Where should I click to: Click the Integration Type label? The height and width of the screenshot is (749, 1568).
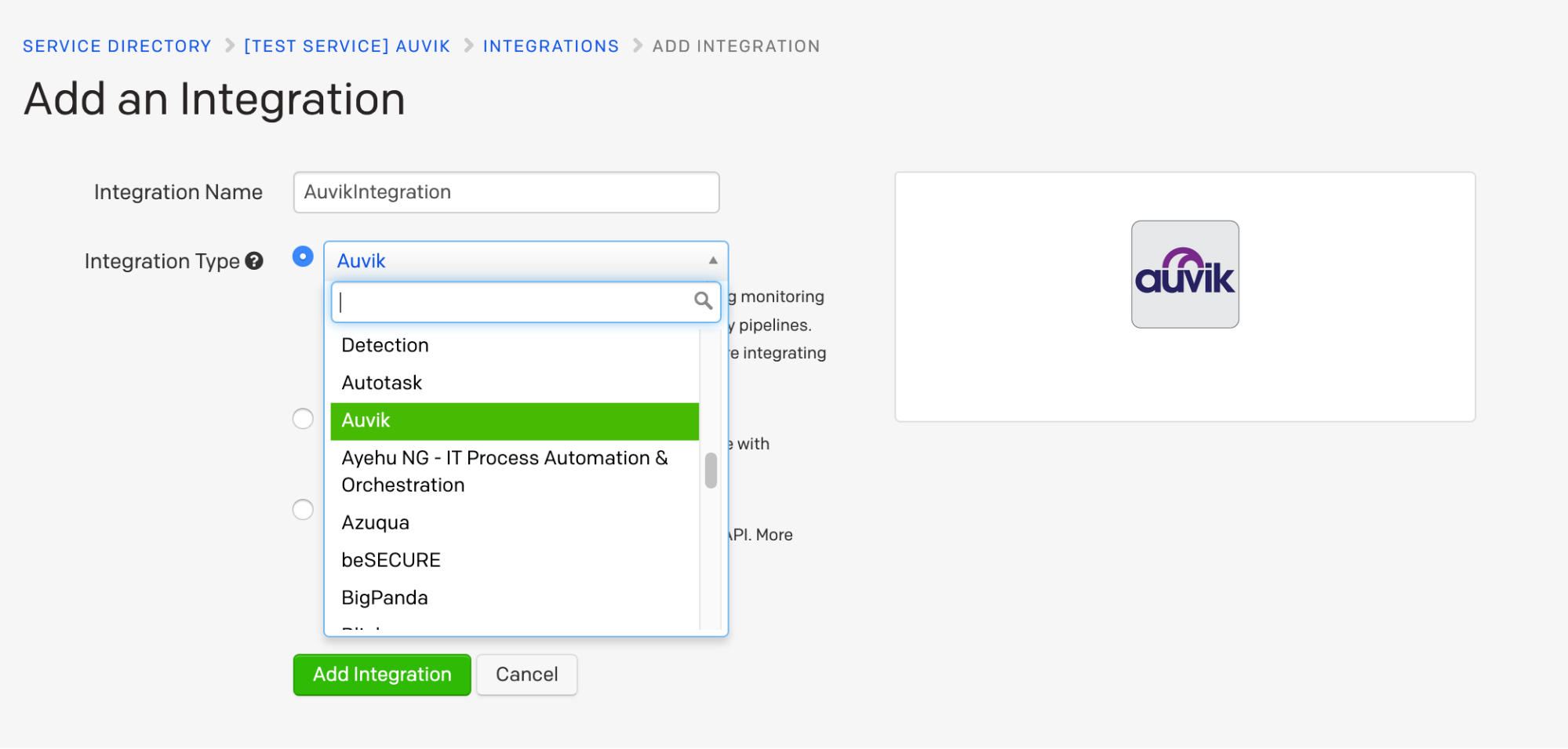pos(162,261)
